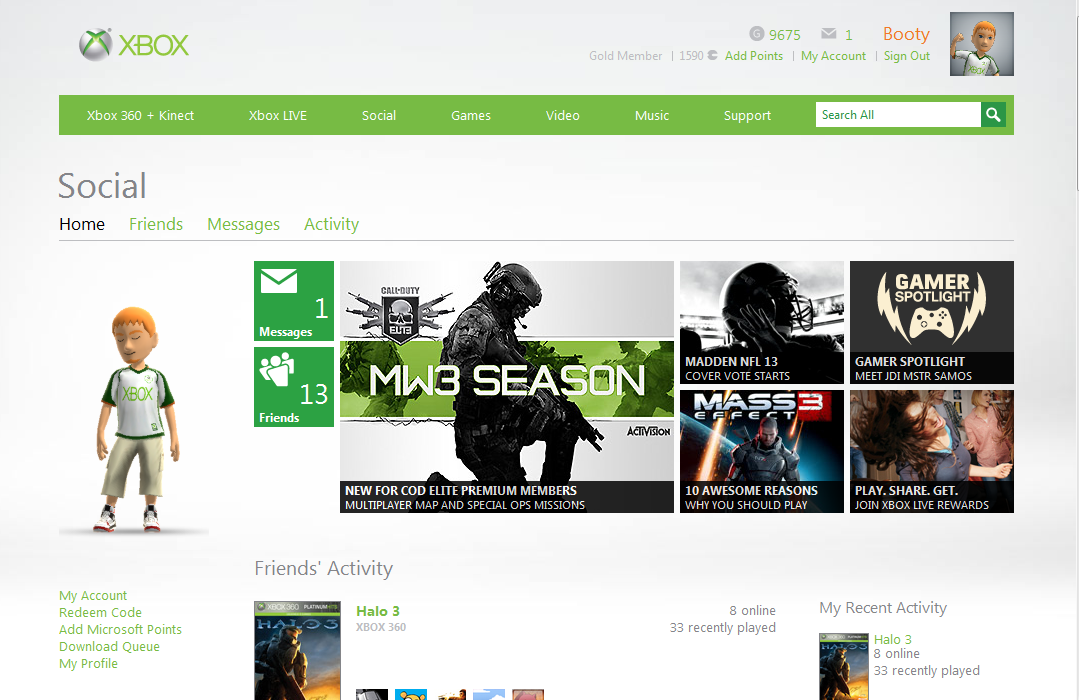The width and height of the screenshot is (1079, 700).
Task: Click the gamer avatar picture in header
Action: (x=981, y=44)
